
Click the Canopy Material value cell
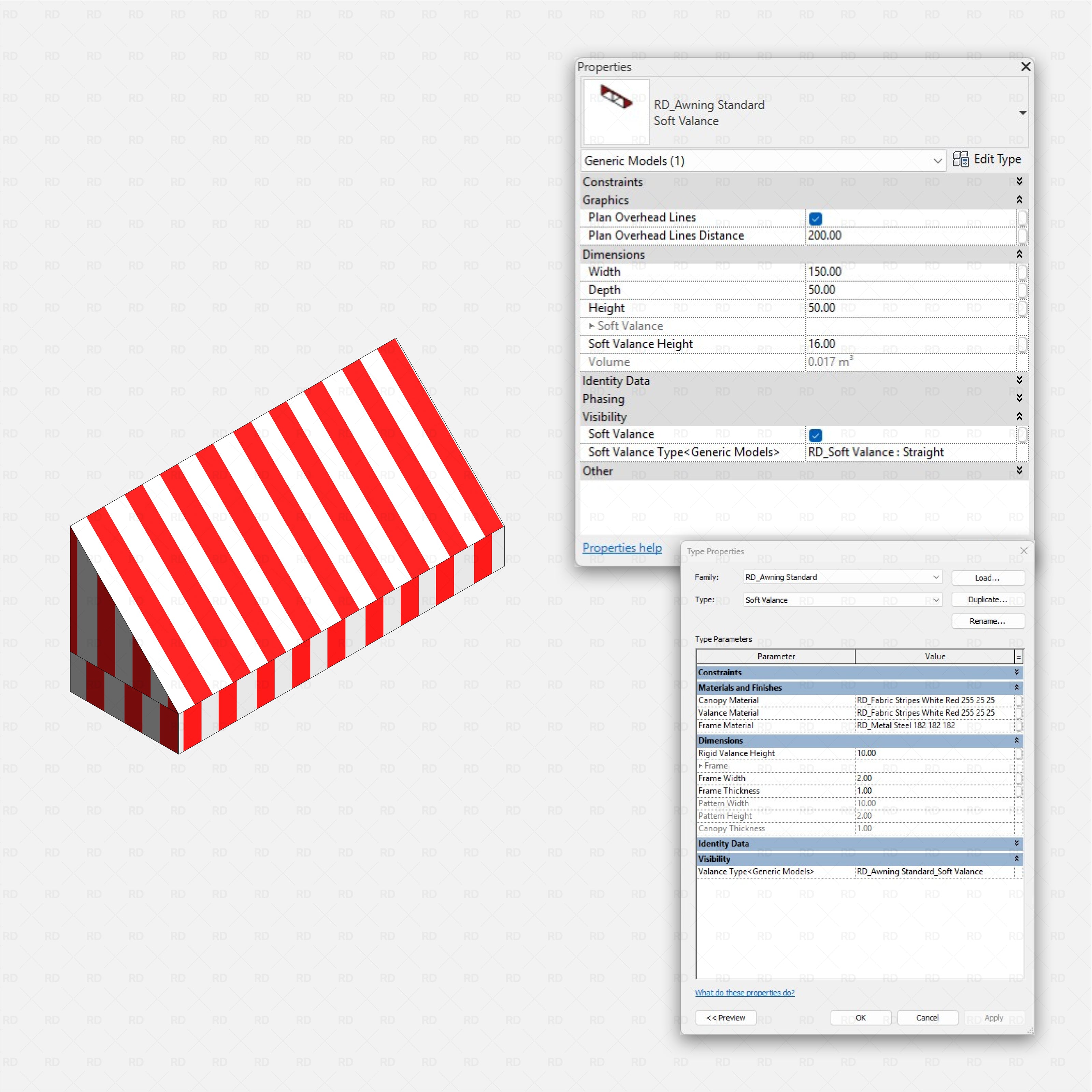[935, 700]
